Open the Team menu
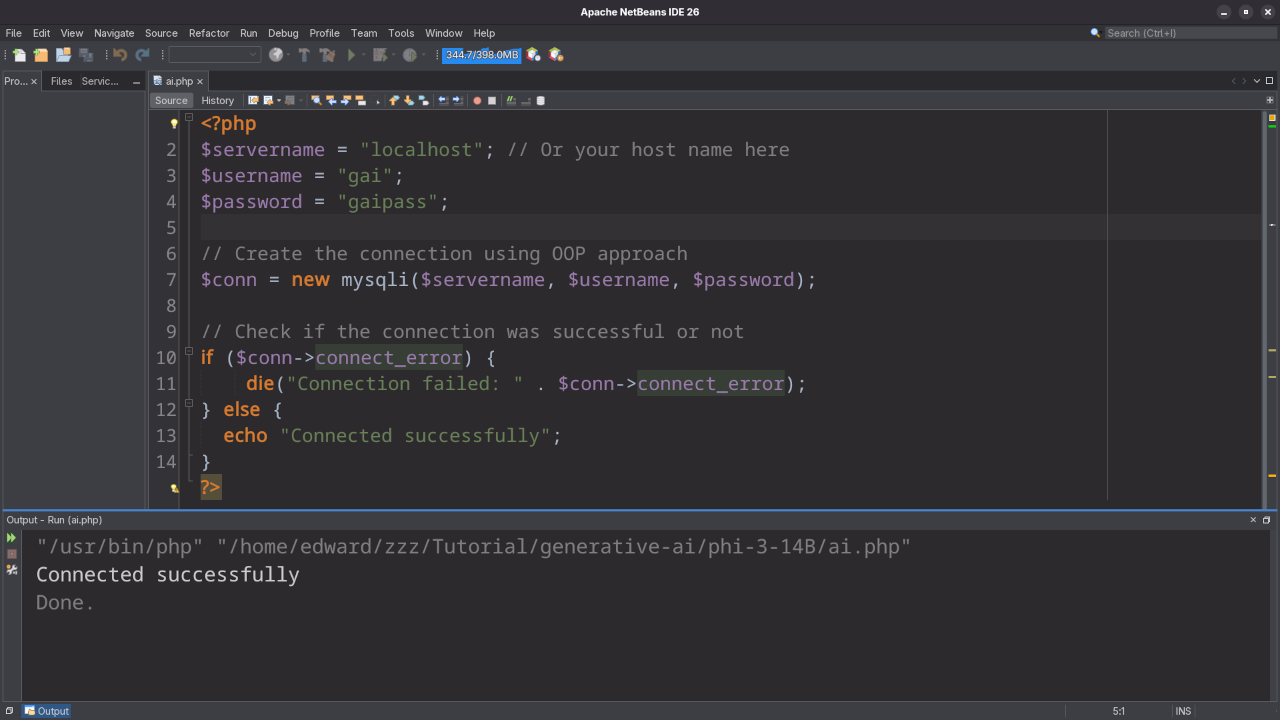Screen dimensions: 1280x720 [x=364, y=33]
